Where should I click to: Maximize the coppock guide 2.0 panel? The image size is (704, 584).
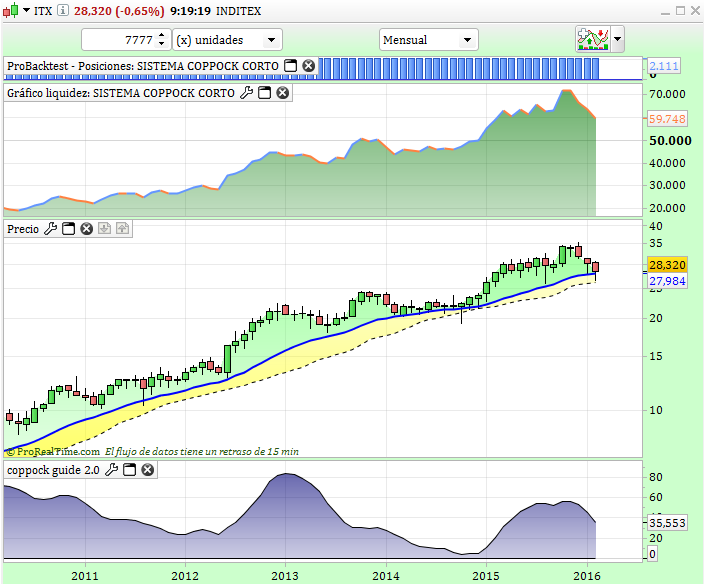(130, 470)
